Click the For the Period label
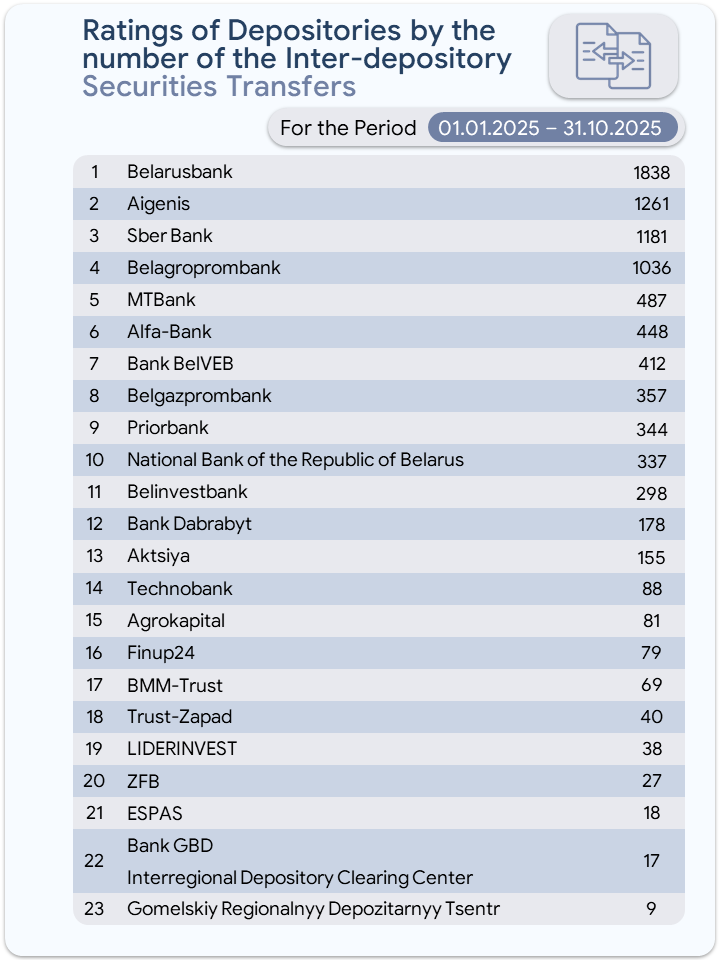 click(348, 128)
